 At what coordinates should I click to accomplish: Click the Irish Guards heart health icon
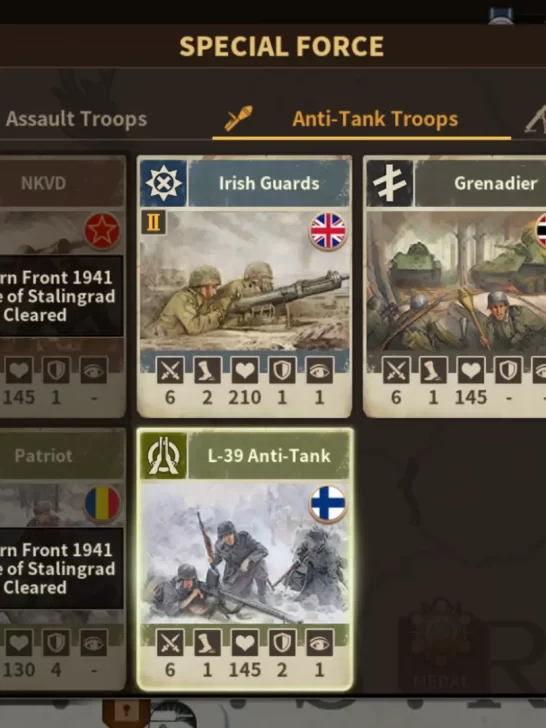click(245, 370)
